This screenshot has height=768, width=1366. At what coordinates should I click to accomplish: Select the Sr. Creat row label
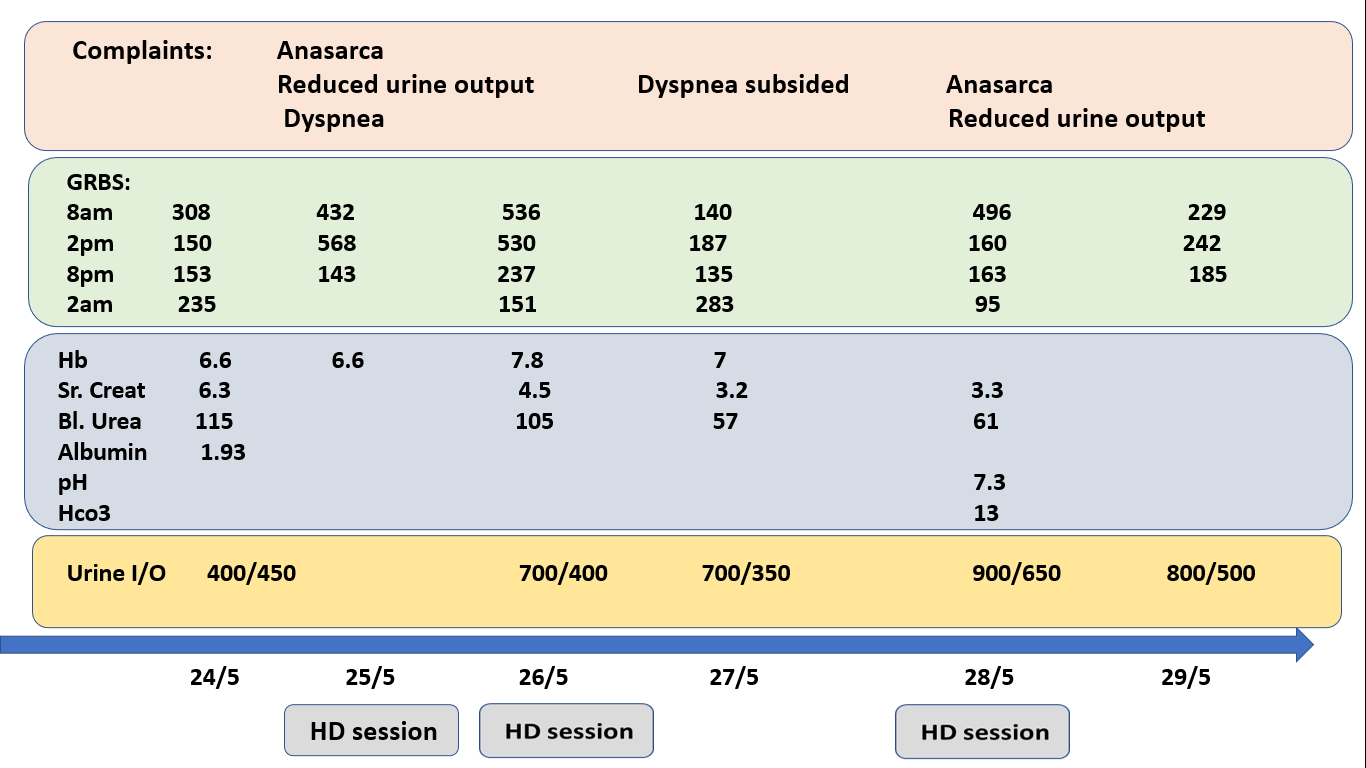[101, 391]
